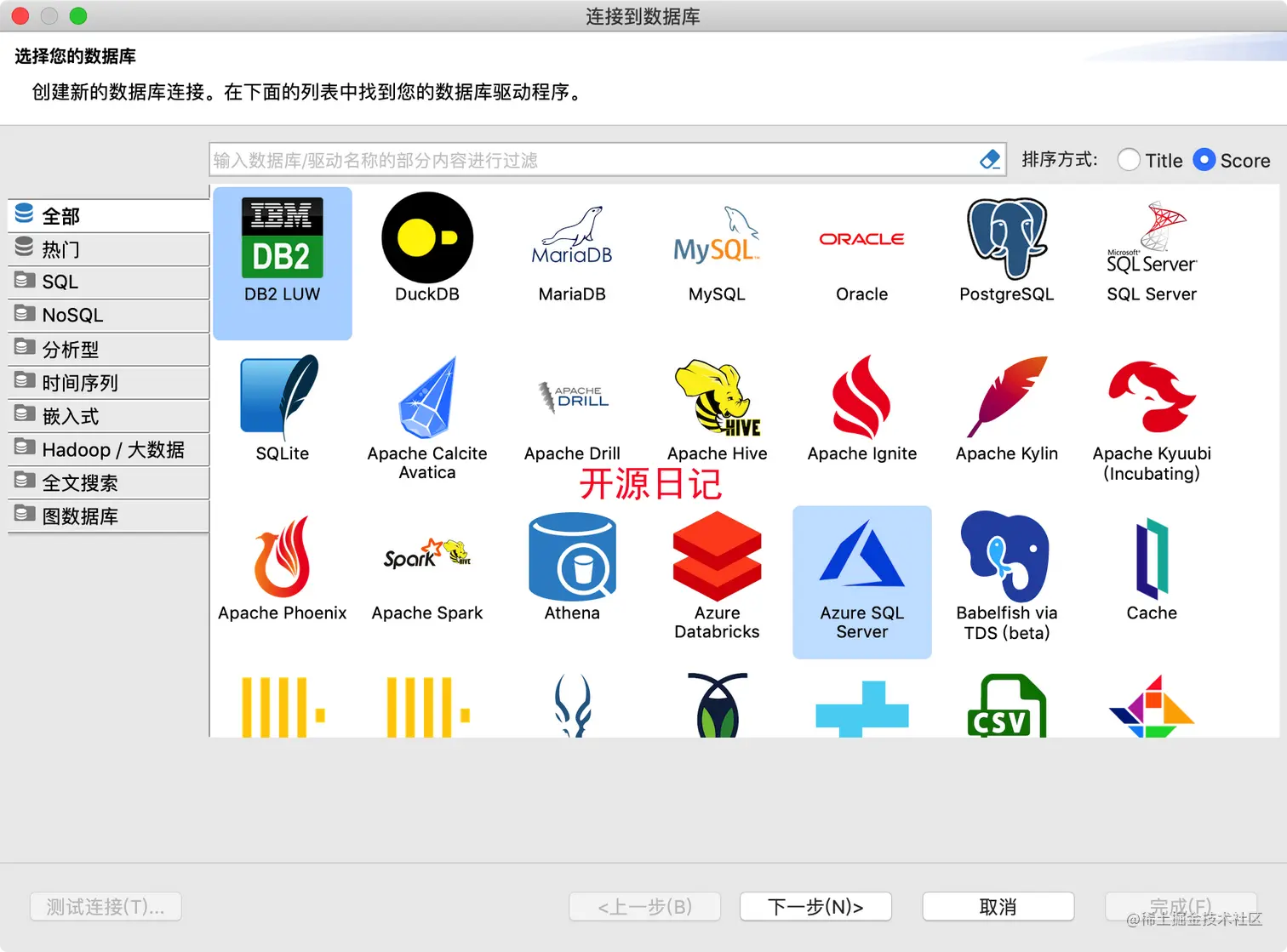Screen dimensions: 1287x952
Task: Show the 全部 category
Action: pos(109,216)
